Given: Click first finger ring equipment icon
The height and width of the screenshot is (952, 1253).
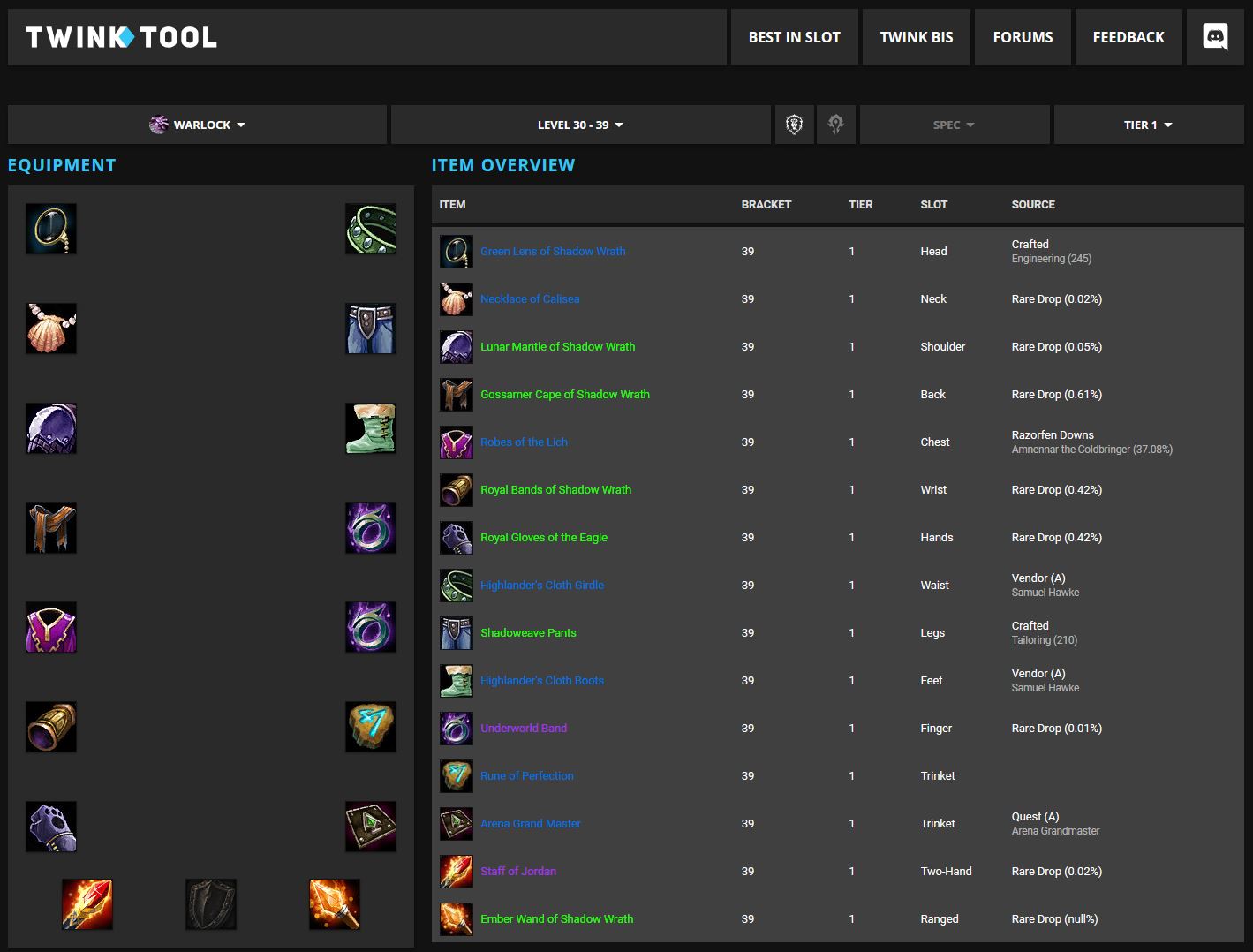Looking at the screenshot, I should (371, 528).
